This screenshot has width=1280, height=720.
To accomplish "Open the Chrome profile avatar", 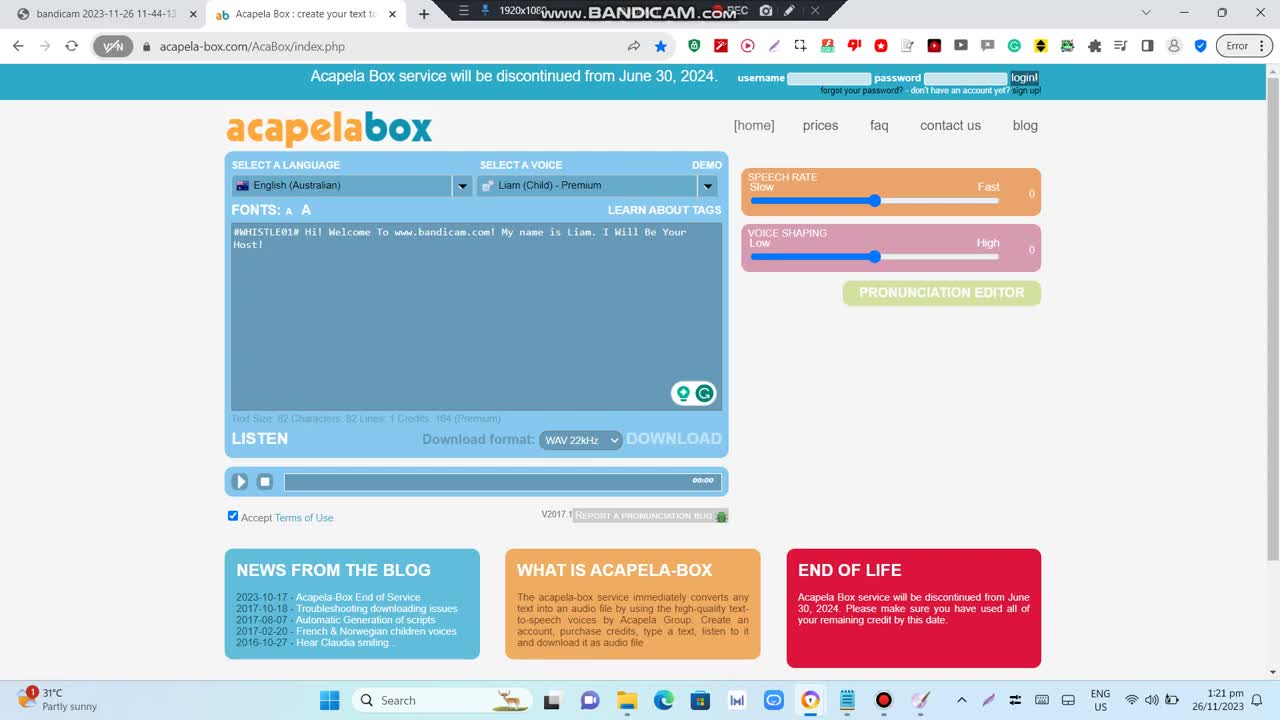I will point(1174,46).
